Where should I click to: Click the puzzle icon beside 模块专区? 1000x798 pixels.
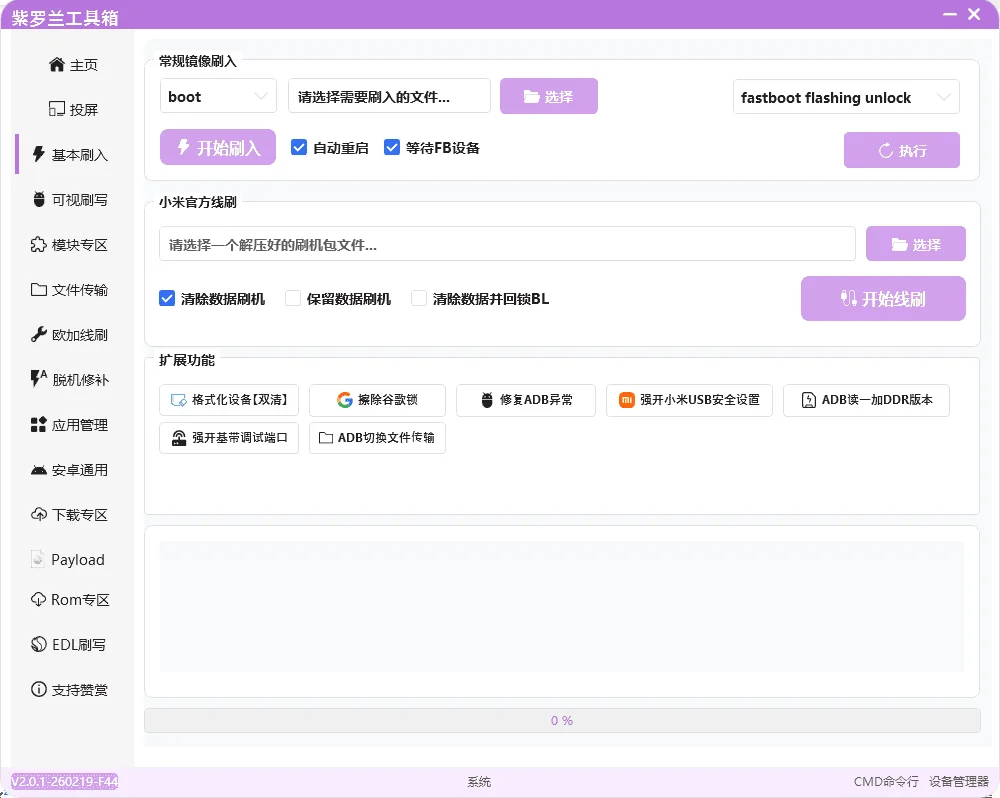39,244
